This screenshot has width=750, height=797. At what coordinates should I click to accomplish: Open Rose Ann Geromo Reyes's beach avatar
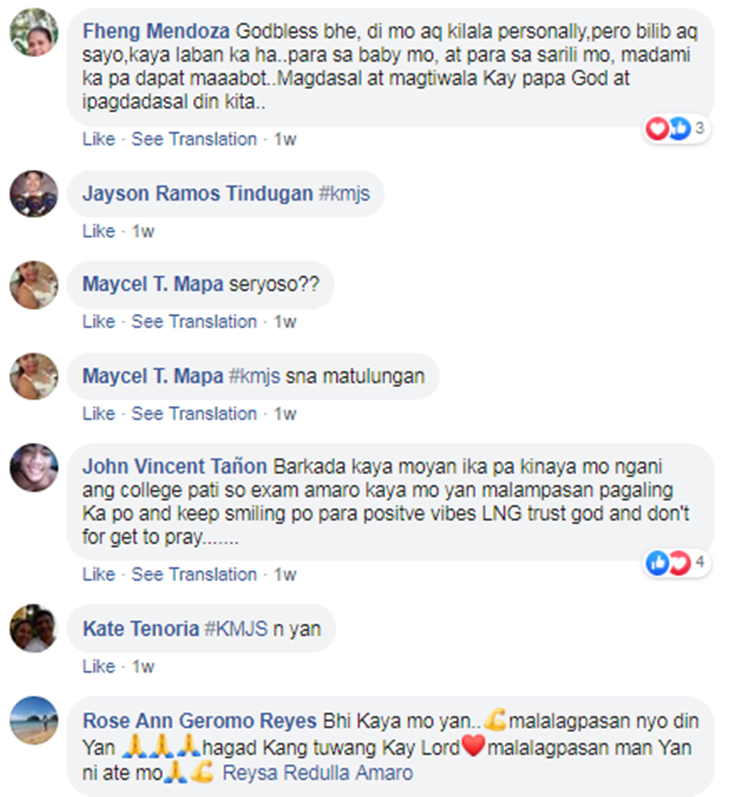coord(34,720)
